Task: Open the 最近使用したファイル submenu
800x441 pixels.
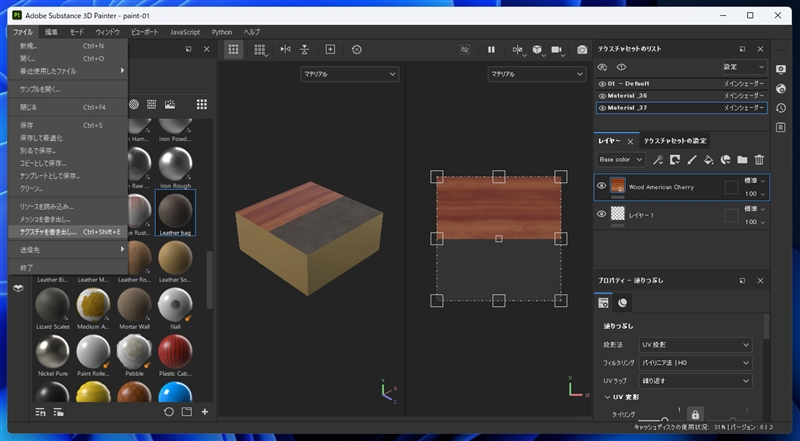Action: click(x=68, y=71)
